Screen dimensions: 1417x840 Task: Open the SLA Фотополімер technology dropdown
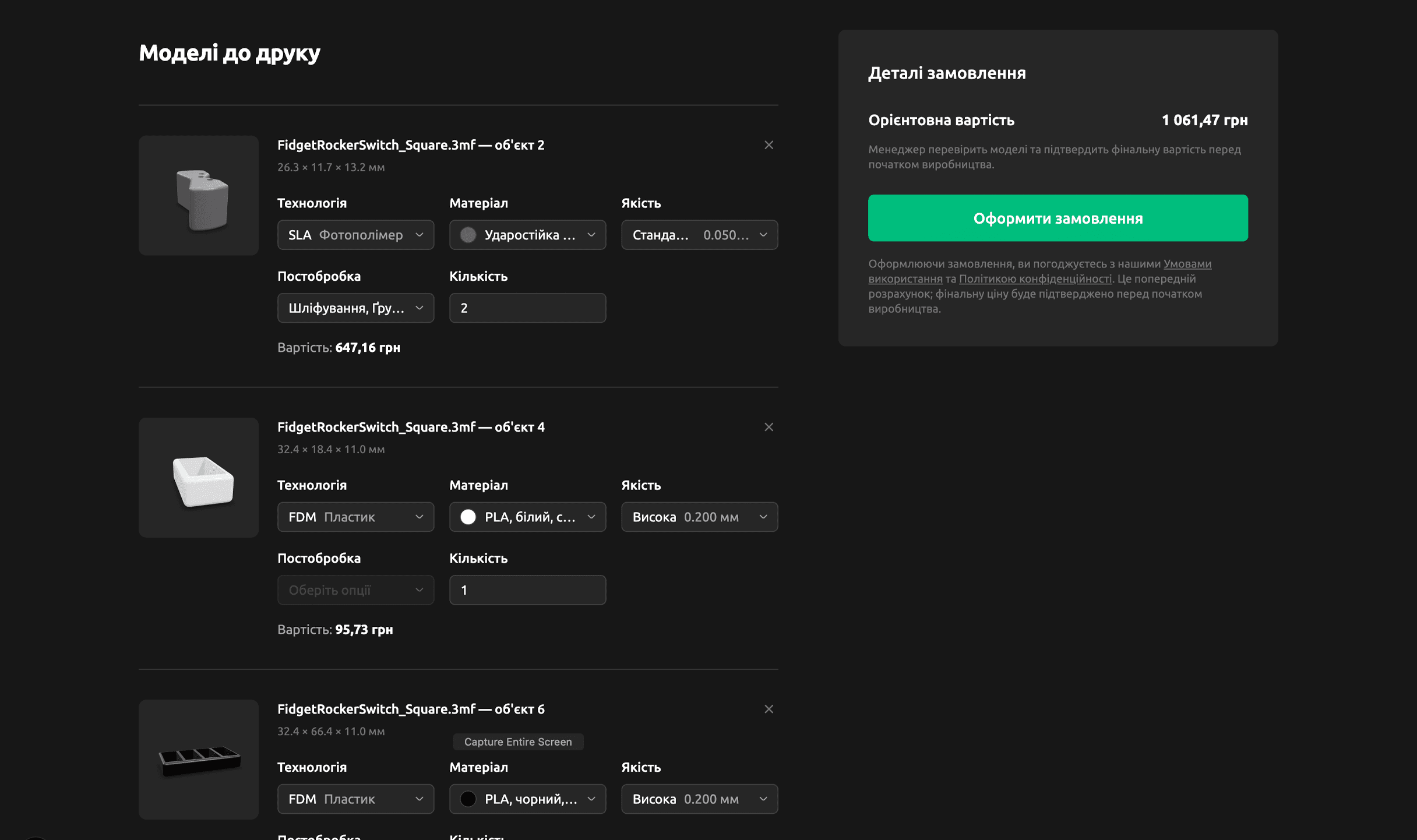pyautogui.click(x=355, y=235)
